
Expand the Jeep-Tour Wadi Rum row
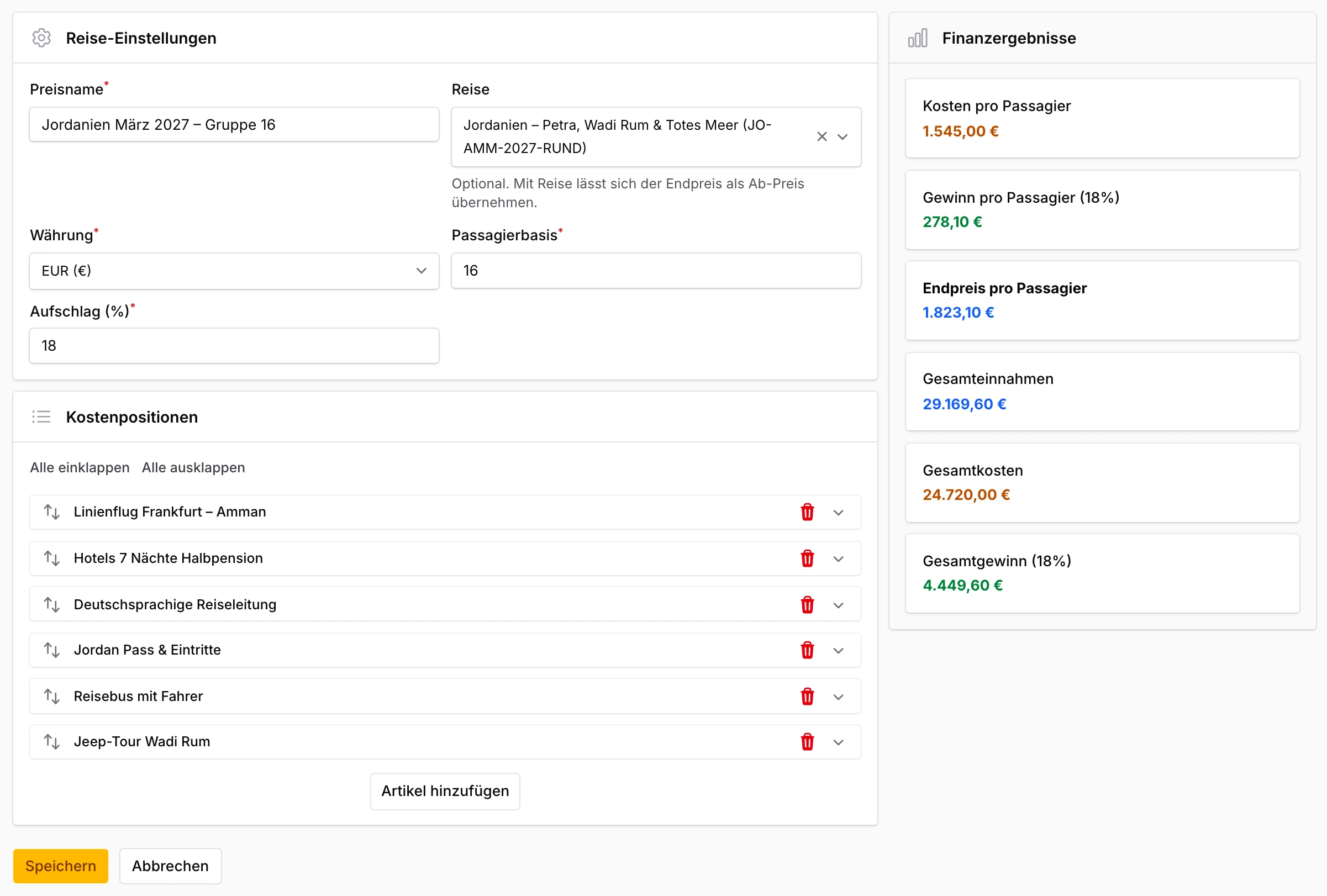click(838, 743)
